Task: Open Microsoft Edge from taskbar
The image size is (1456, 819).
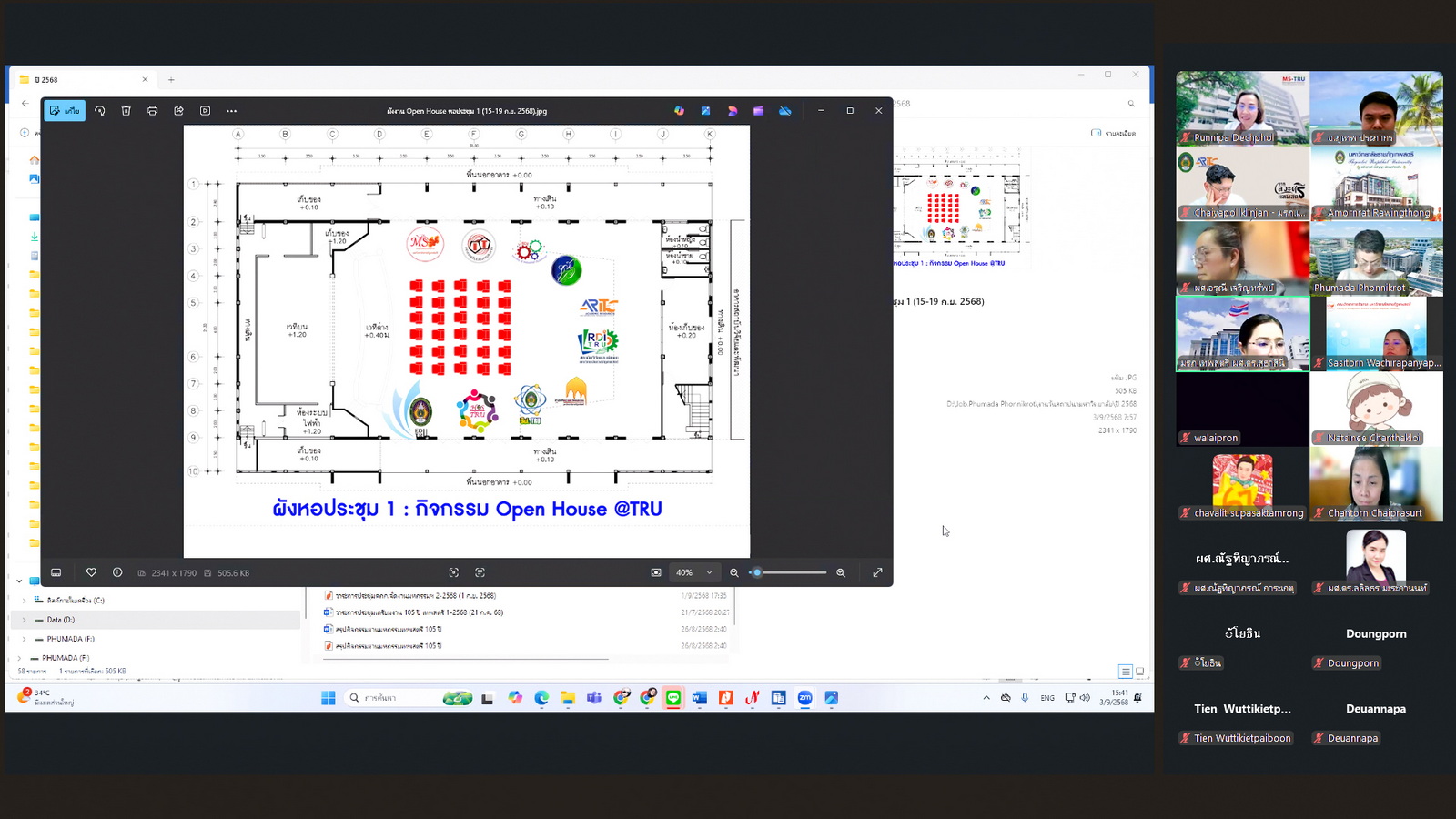Action: coord(541,698)
